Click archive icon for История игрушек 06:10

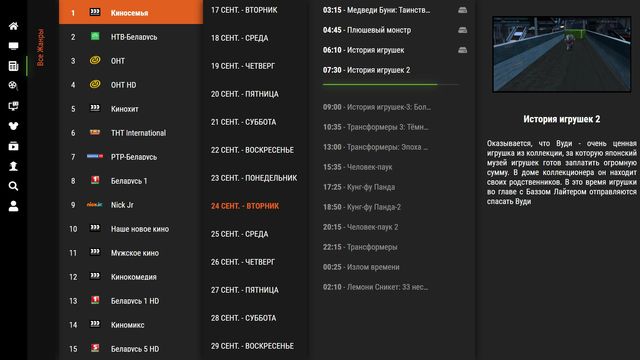(x=462, y=50)
